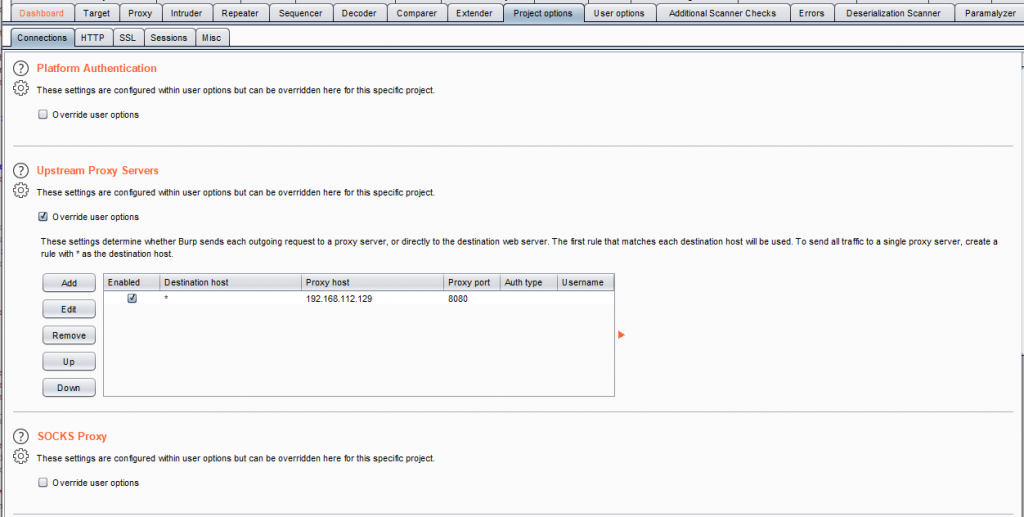Select the SSL sub-tab
Viewport: 1024px width, 517px height.
click(x=127, y=38)
